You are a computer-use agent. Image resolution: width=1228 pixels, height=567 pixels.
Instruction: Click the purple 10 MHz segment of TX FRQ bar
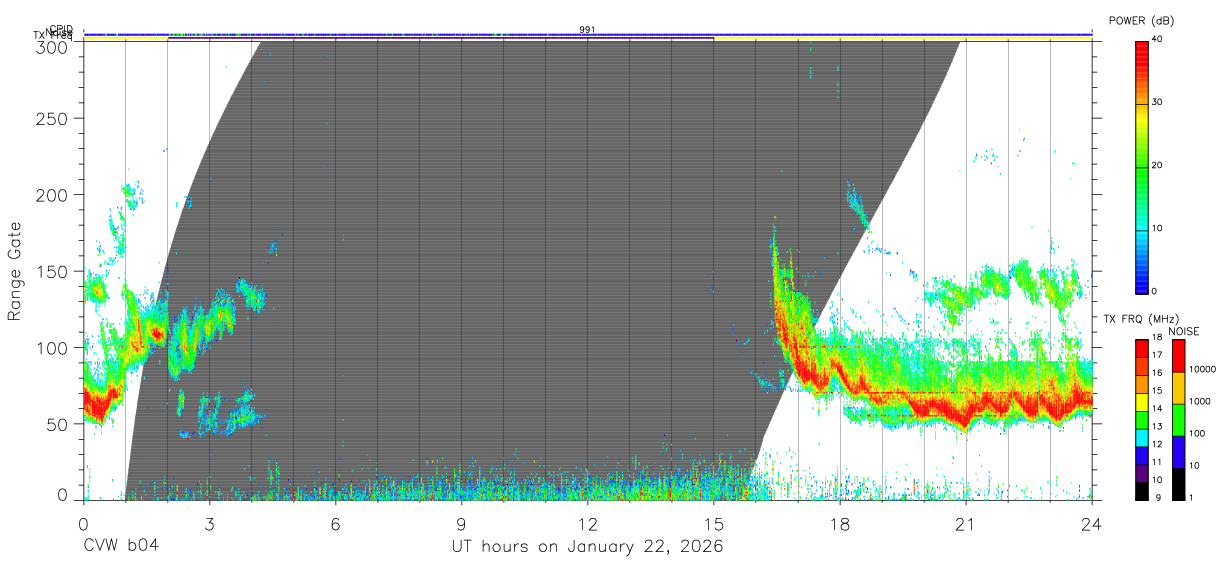coord(1141,472)
